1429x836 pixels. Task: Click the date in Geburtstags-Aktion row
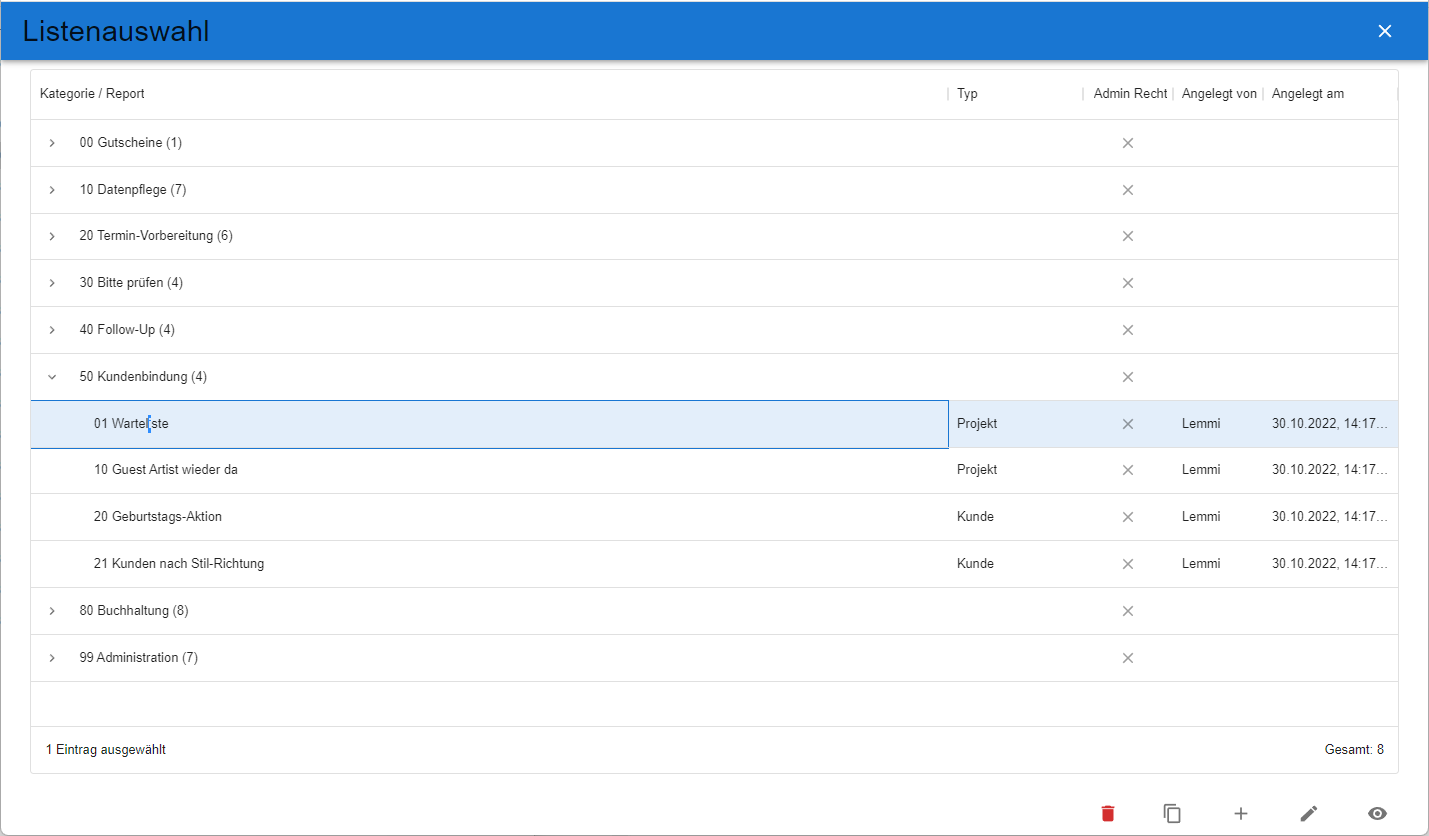click(1330, 517)
